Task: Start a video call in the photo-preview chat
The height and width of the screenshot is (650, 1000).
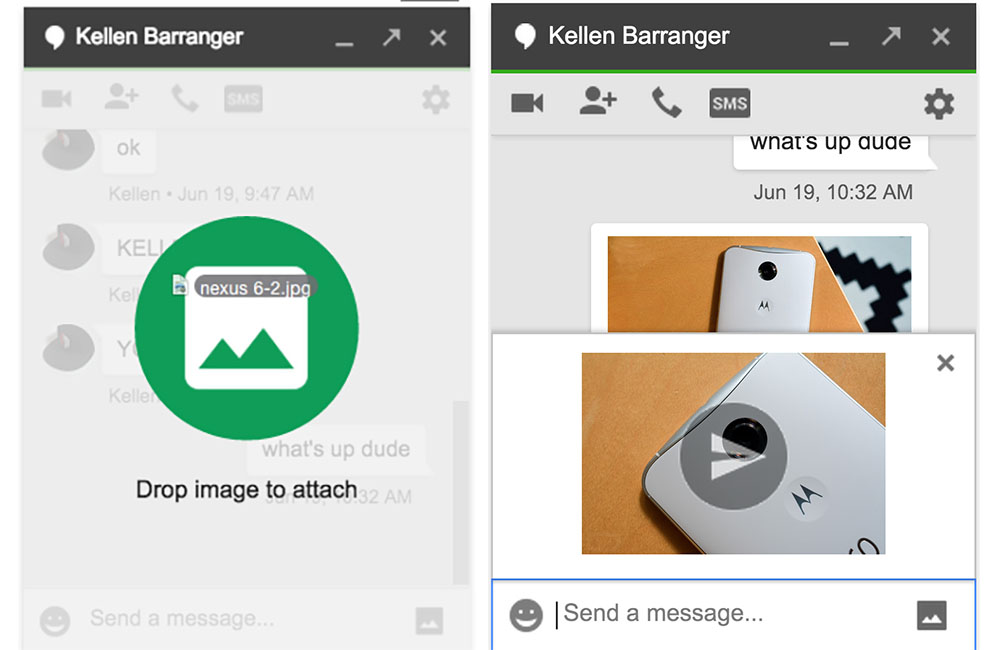Action: coord(527,103)
